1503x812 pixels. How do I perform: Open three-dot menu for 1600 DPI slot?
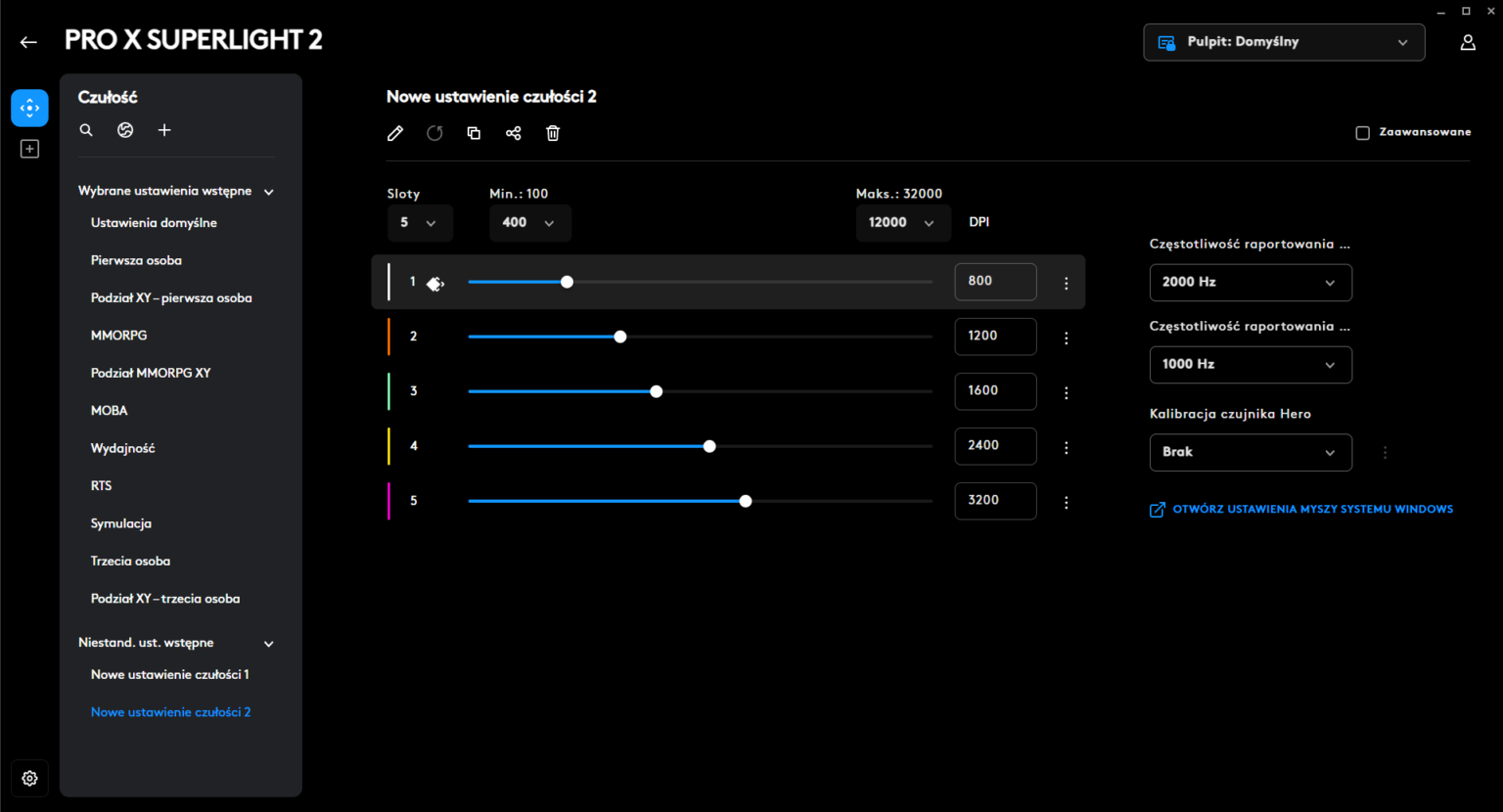[1067, 392]
